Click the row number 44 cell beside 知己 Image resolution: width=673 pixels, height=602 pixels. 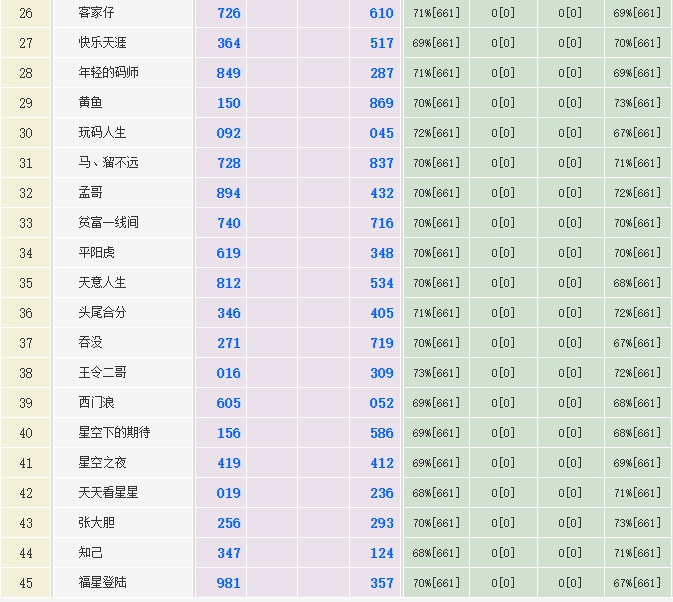pyautogui.click(x=26, y=553)
